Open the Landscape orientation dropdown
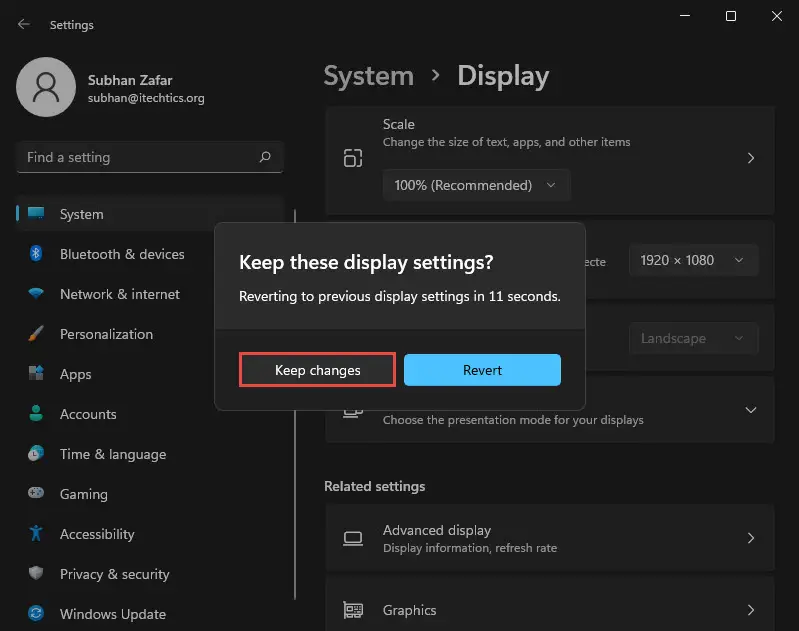799x631 pixels. click(x=693, y=338)
